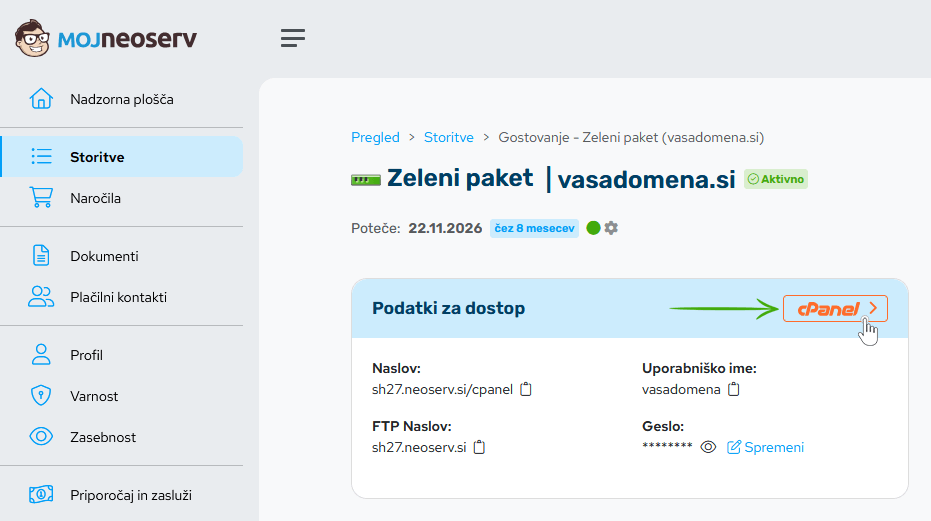
Task: Copy the Naslov cPanel address
Action: point(525,389)
